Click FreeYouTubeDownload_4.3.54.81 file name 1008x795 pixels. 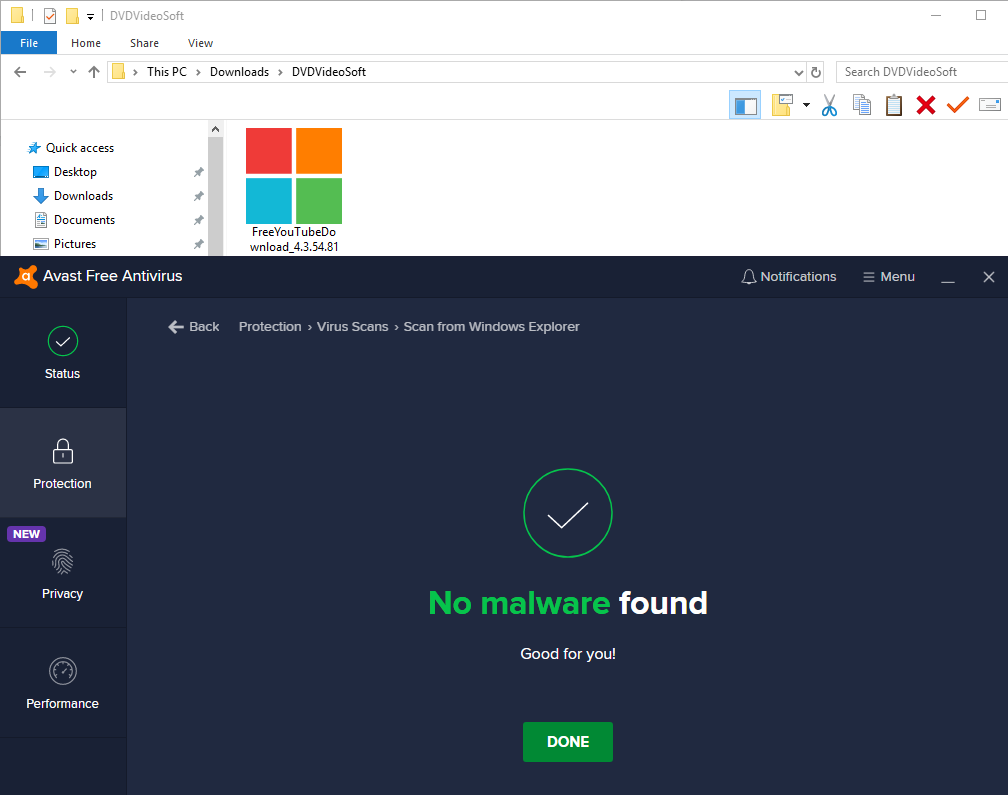pyautogui.click(x=294, y=239)
